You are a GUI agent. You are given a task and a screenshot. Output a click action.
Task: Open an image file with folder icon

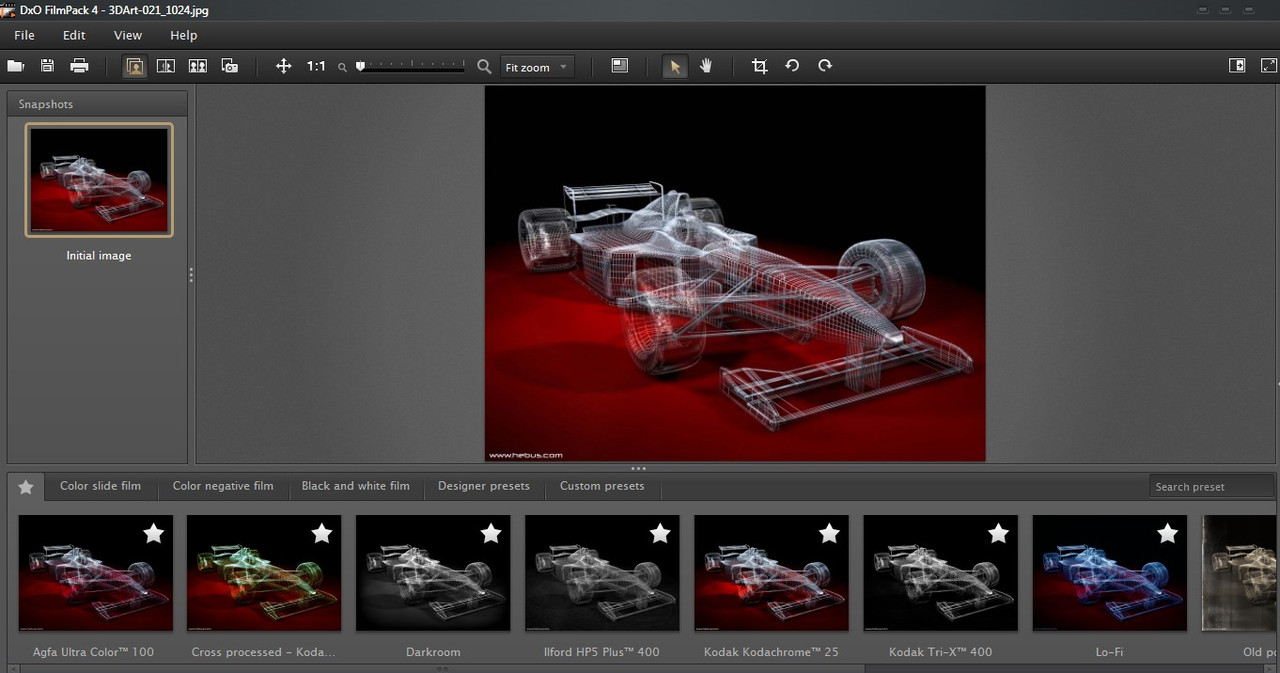[x=16, y=66]
